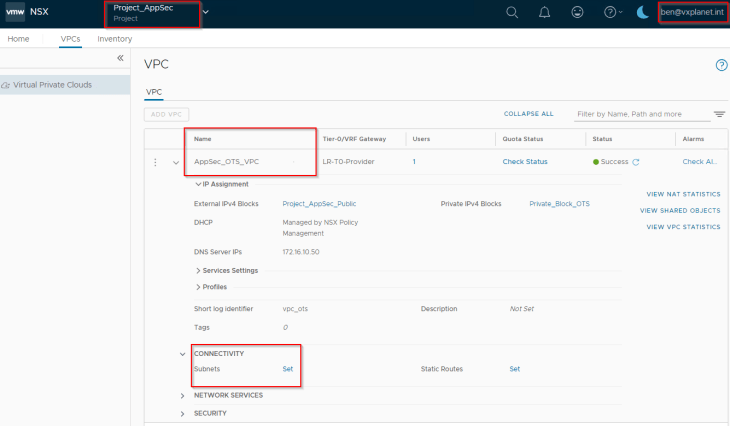
Task: Open VPC page help icon
Action: click(x=721, y=65)
